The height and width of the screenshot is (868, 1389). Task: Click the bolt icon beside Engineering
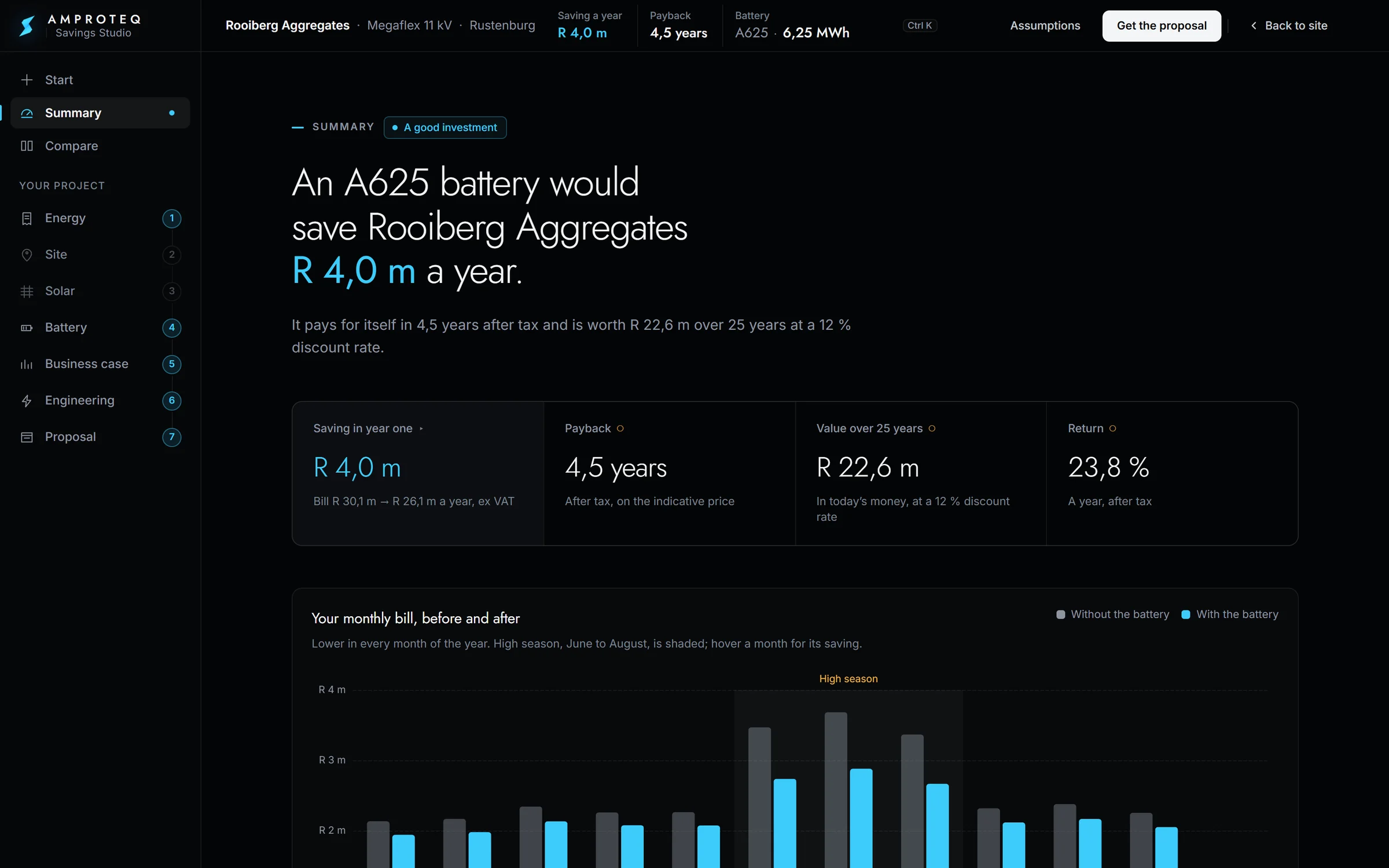[27, 400]
